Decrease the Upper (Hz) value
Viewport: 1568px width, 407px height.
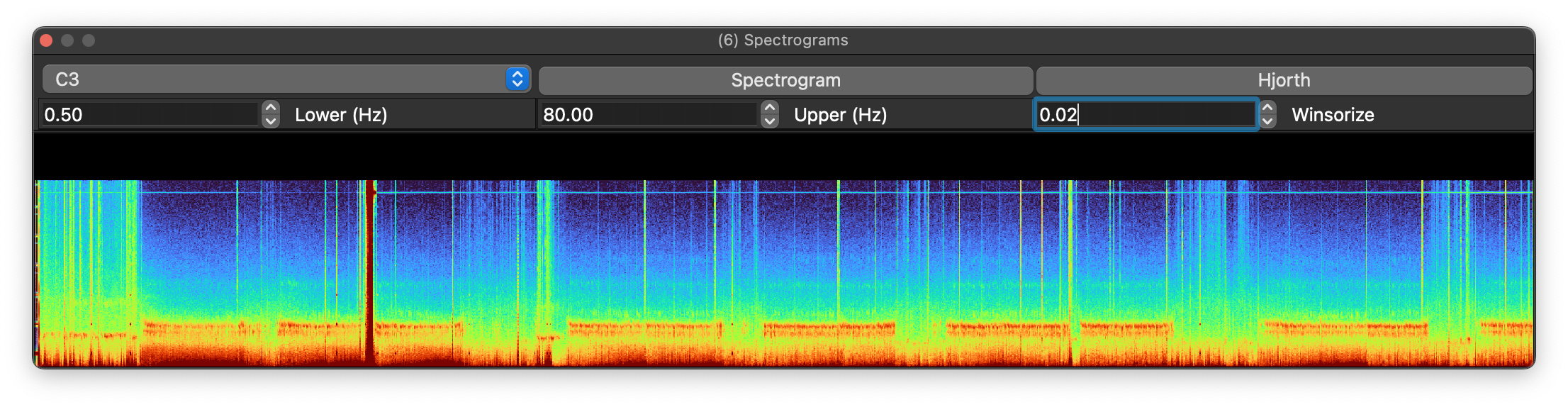tap(770, 121)
